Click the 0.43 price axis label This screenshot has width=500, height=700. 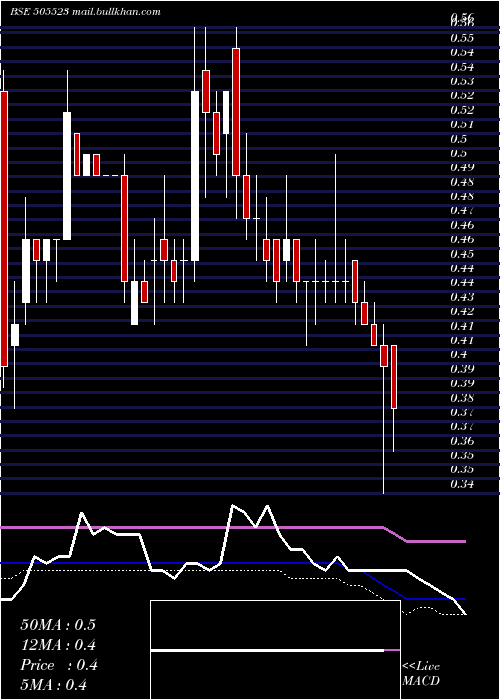pyautogui.click(x=462, y=297)
